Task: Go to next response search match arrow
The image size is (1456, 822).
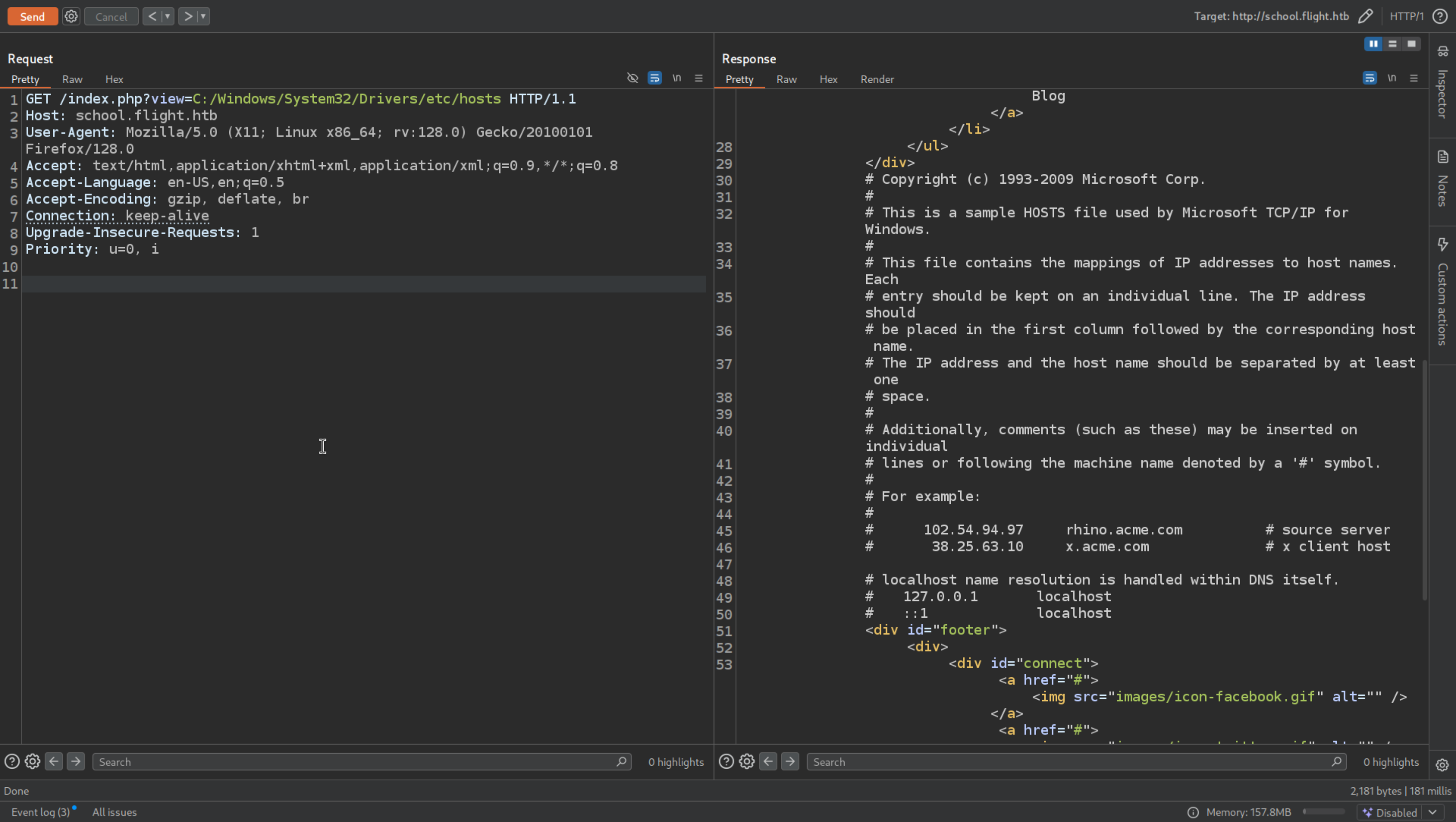Action: (790, 761)
